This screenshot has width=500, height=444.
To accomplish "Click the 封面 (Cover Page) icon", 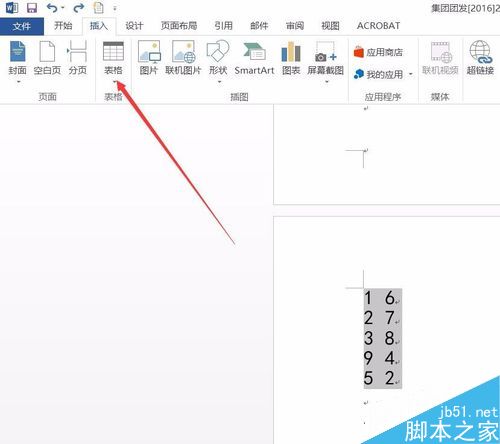I will [x=18, y=51].
